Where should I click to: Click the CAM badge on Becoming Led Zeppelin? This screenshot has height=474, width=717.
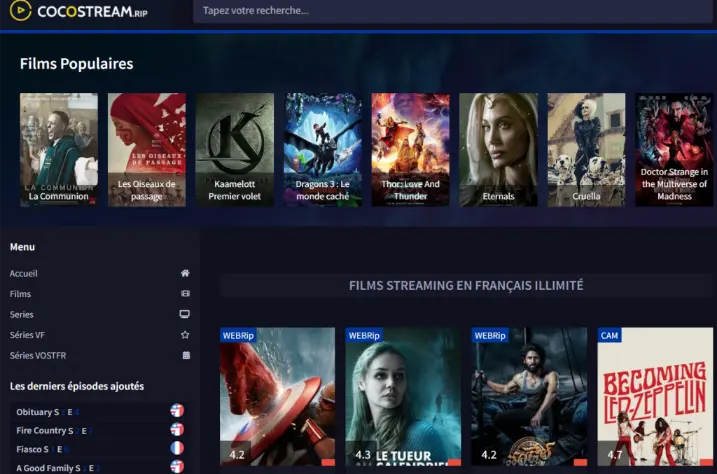[x=609, y=336]
